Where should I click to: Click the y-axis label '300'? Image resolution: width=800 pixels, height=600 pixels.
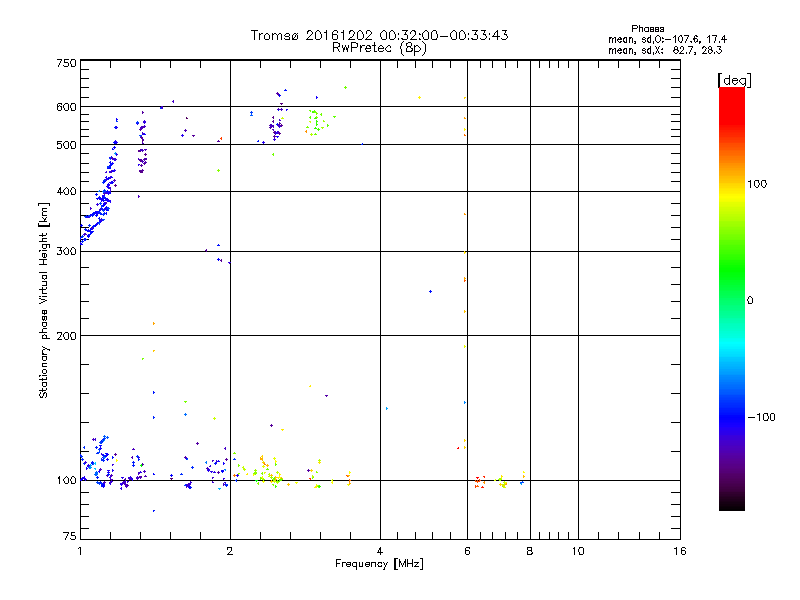(x=66, y=252)
